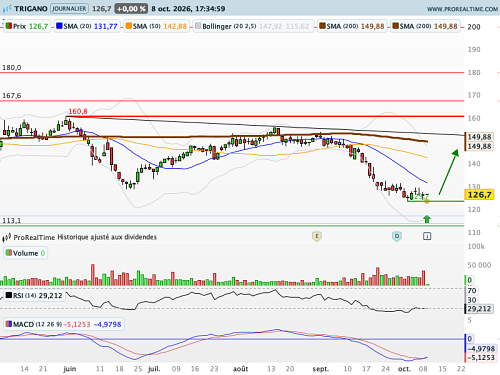
Task: Click the yellow 126,7 current price tag
Action: tap(479, 195)
